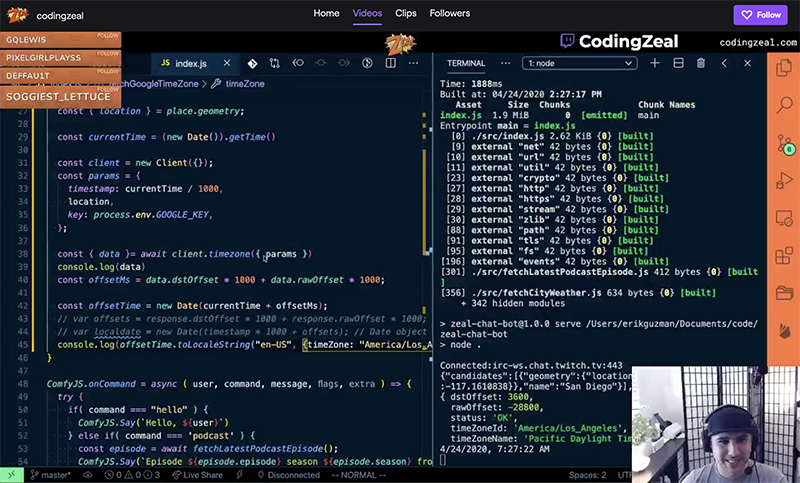Select the TERMINAL panel tab
Screen dimensions: 800x483
[x=466, y=63]
